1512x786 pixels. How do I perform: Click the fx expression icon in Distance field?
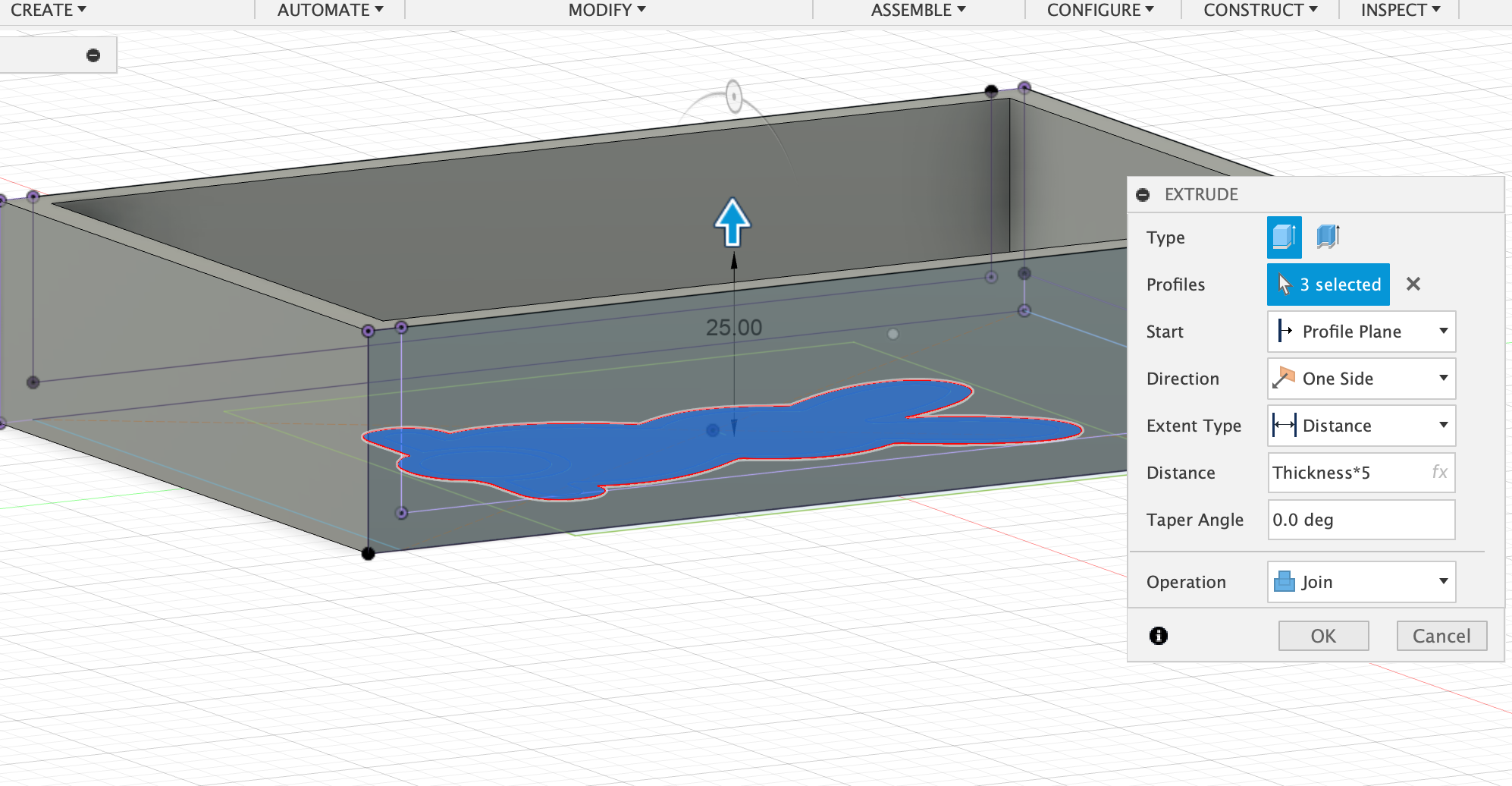coord(1439,472)
